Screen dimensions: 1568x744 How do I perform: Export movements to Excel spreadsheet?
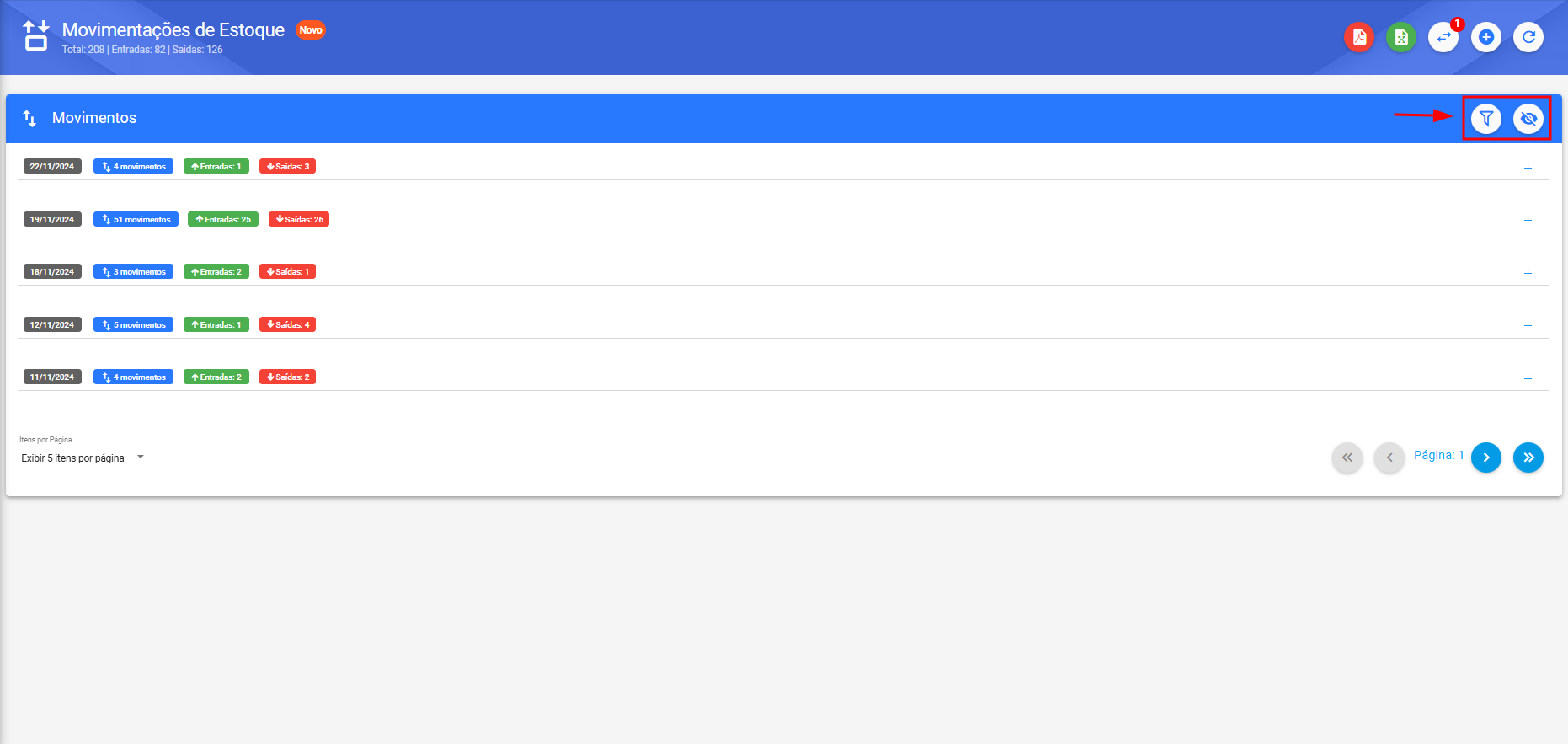(1401, 37)
